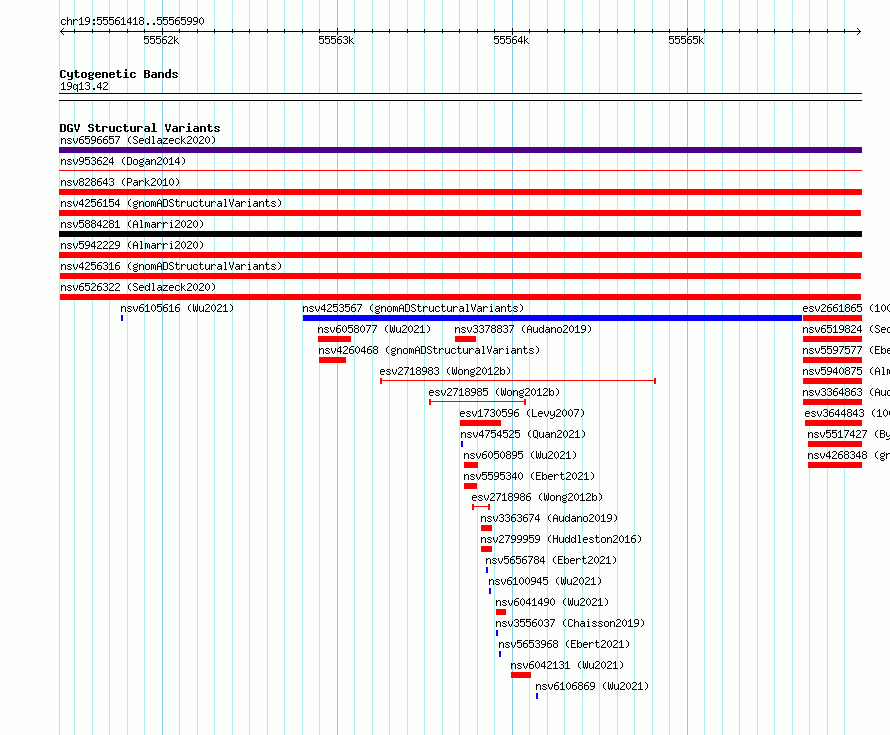Click the red nsv4260468 variant bar
890x735 pixels.
pos(333,360)
